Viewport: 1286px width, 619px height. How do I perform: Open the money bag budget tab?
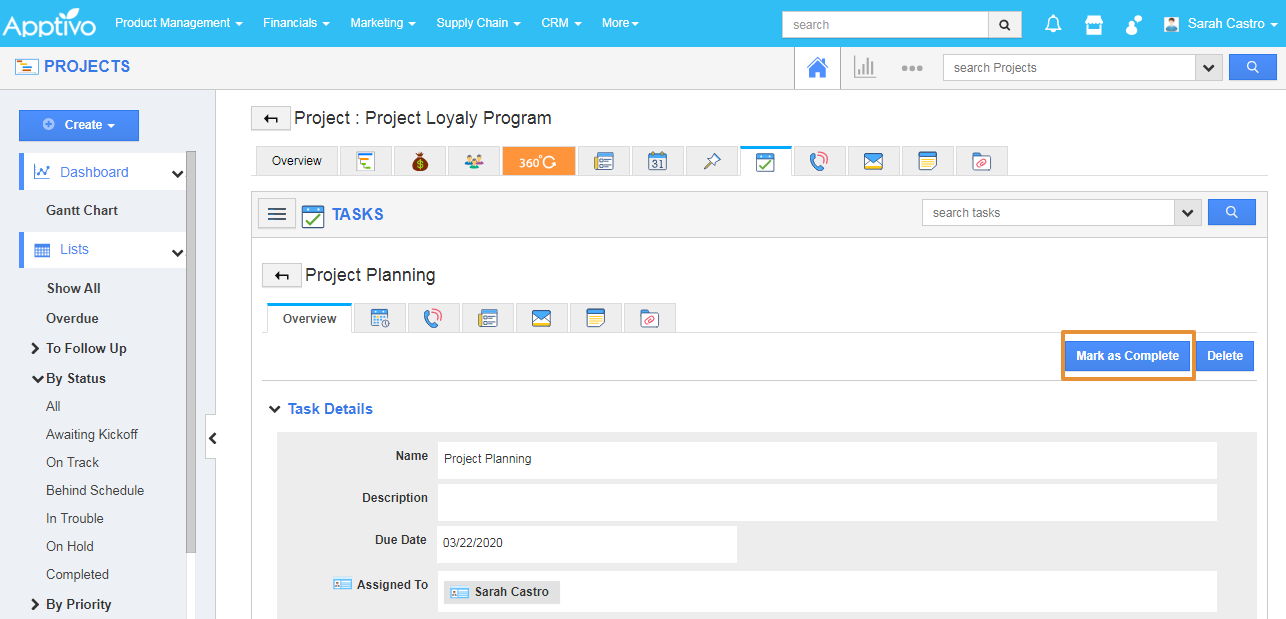click(x=420, y=161)
